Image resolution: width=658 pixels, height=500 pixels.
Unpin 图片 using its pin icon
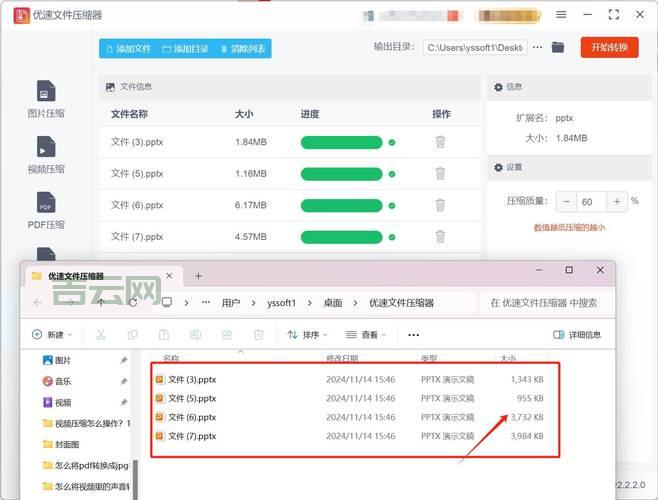pyautogui.click(x=123, y=360)
